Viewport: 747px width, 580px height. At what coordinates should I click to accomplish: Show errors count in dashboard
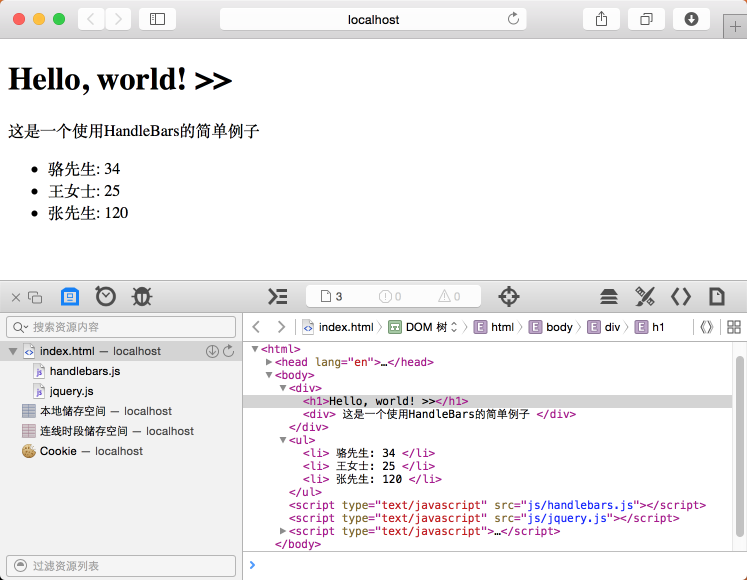[x=390, y=296]
